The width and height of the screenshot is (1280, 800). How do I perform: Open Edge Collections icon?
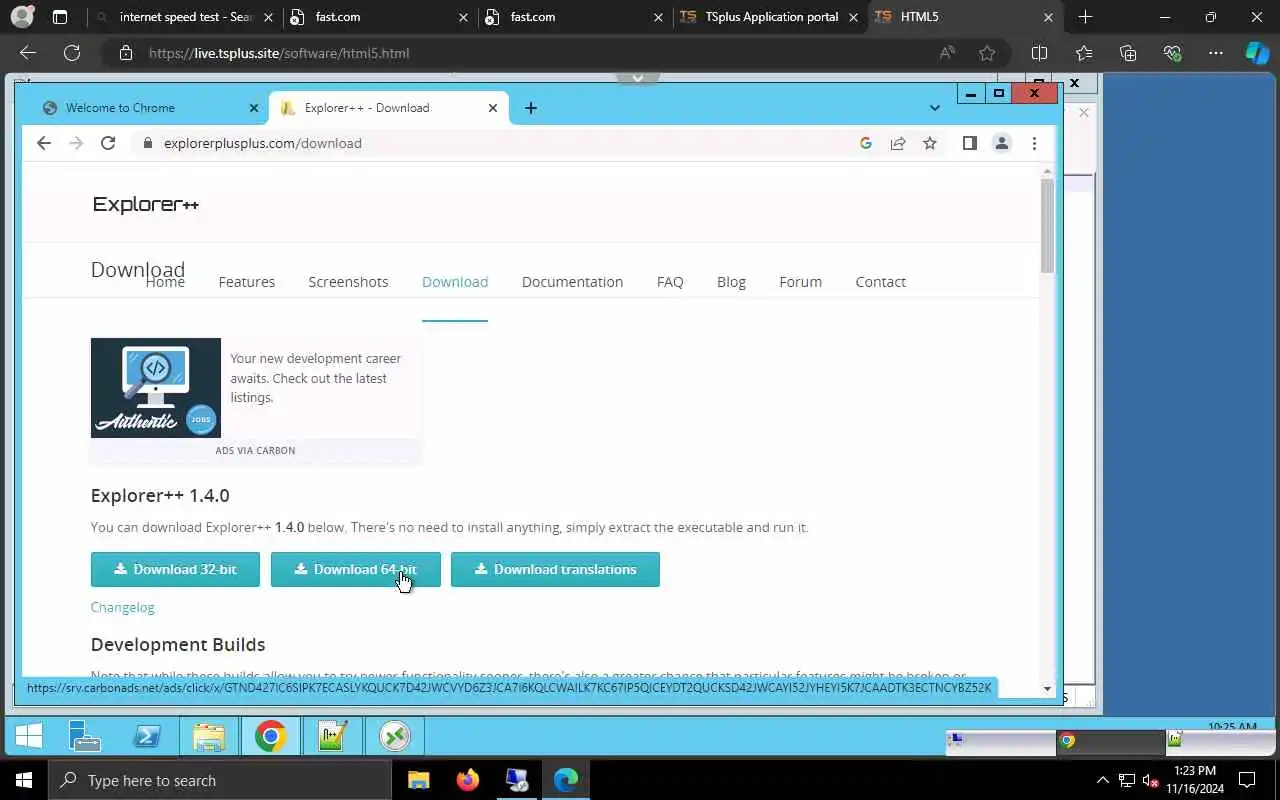1128,53
